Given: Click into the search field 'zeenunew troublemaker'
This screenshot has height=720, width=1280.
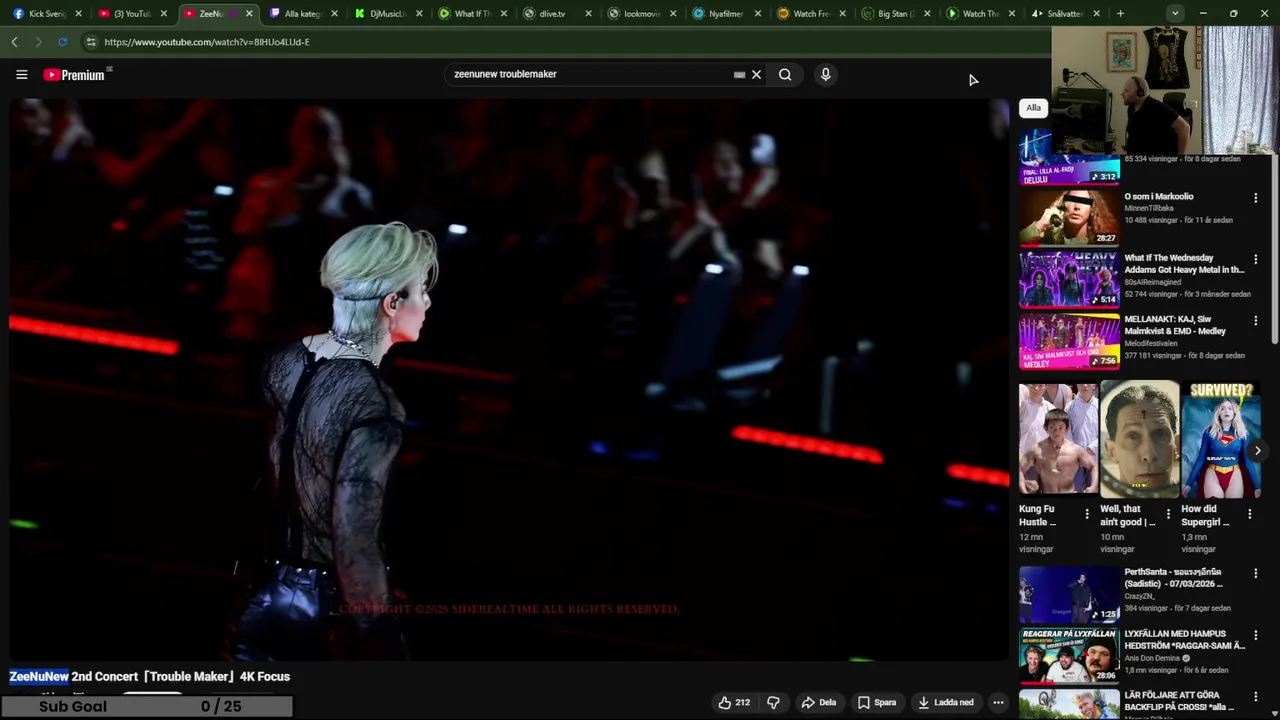Looking at the screenshot, I should [590, 74].
